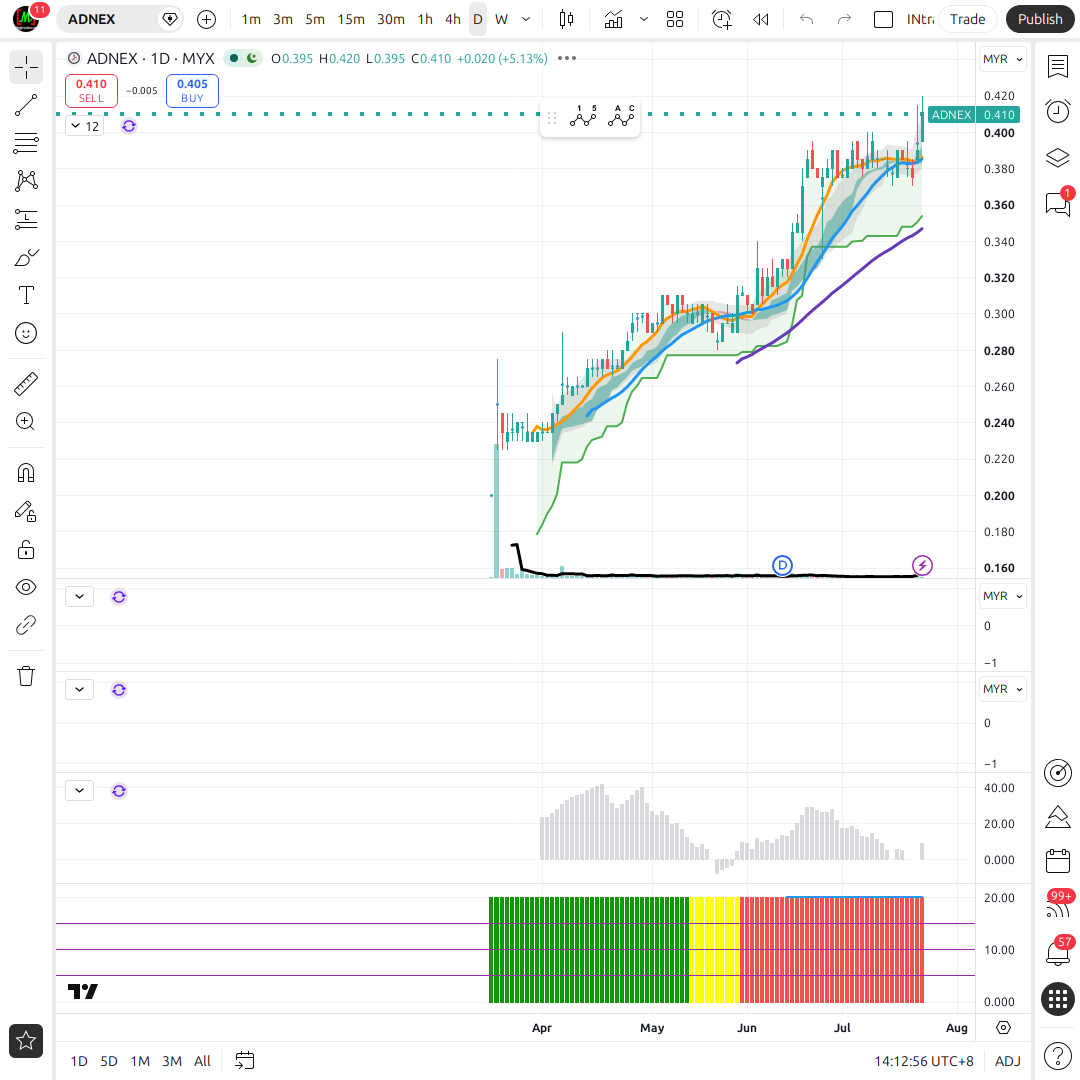Select the ruler measure tool
The height and width of the screenshot is (1080, 1080).
(x=26, y=384)
